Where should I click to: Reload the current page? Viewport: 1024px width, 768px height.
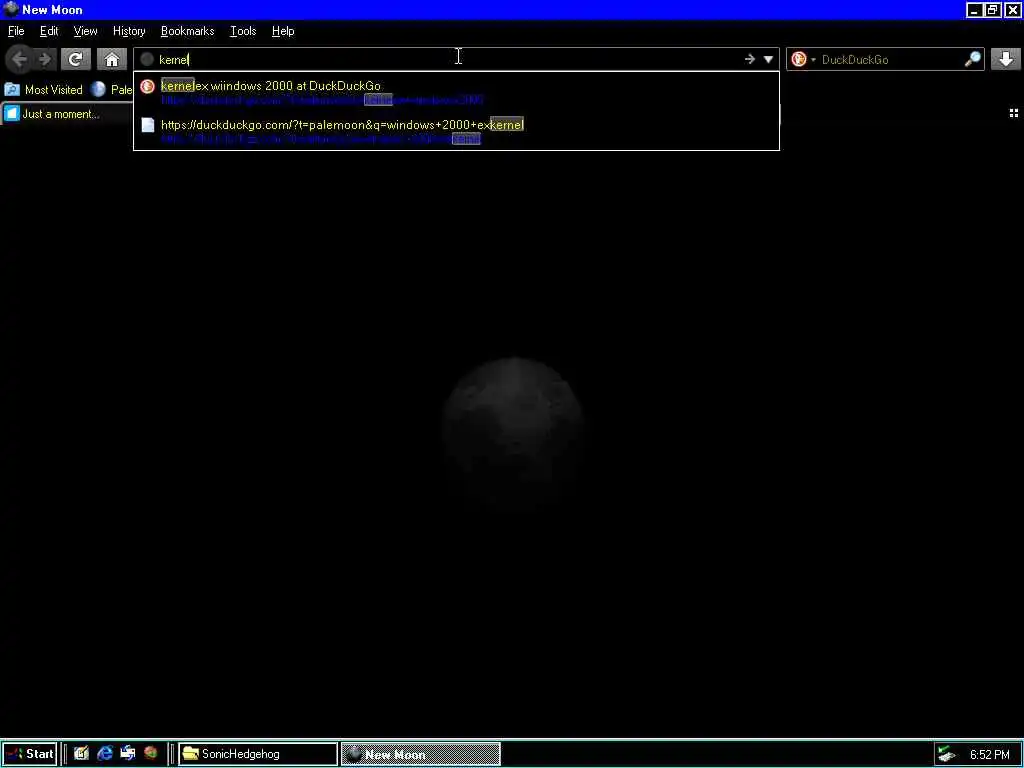[x=75, y=59]
